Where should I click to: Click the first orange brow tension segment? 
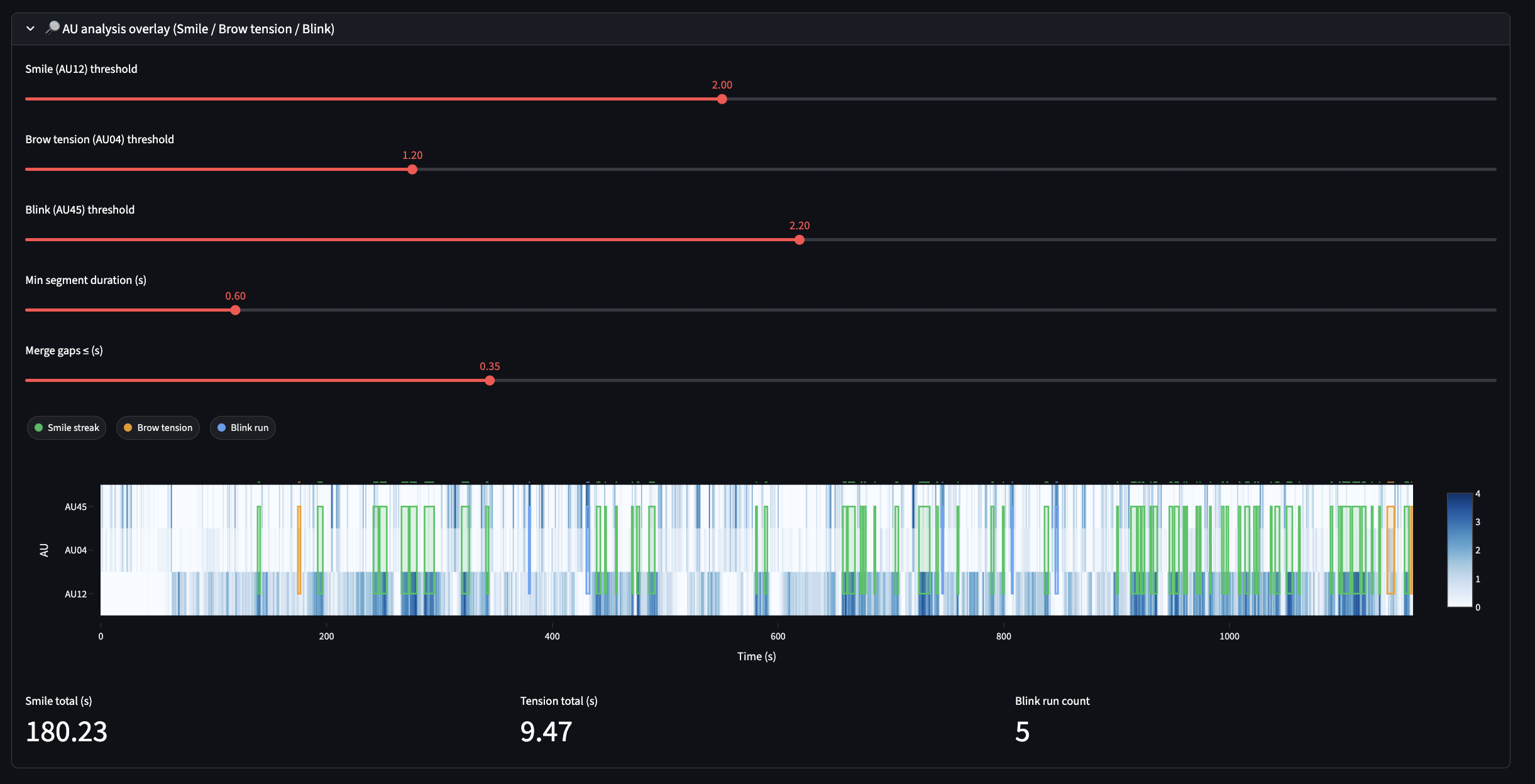(299, 550)
